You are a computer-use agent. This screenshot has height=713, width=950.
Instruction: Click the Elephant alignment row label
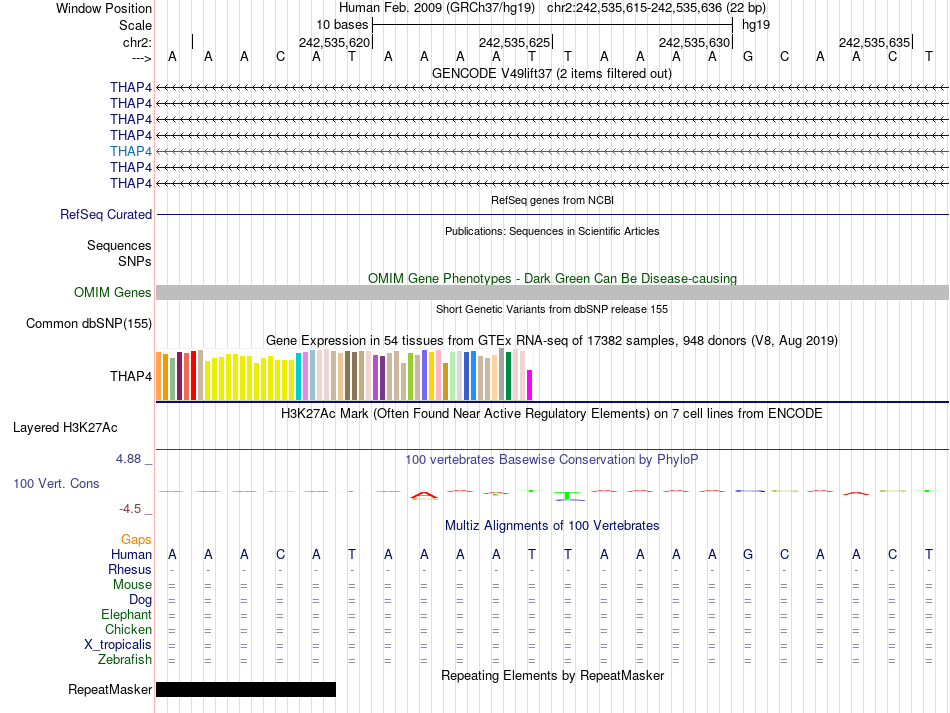pos(126,614)
